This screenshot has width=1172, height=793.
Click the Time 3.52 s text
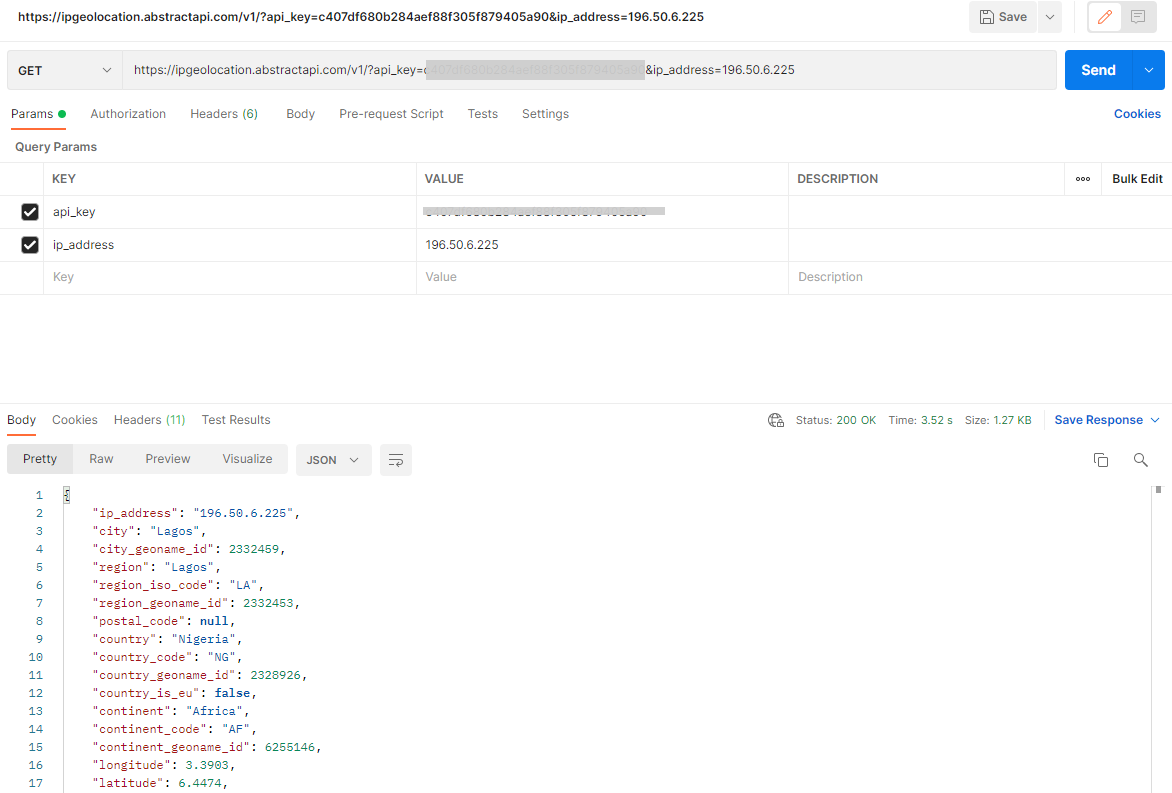tap(920, 420)
